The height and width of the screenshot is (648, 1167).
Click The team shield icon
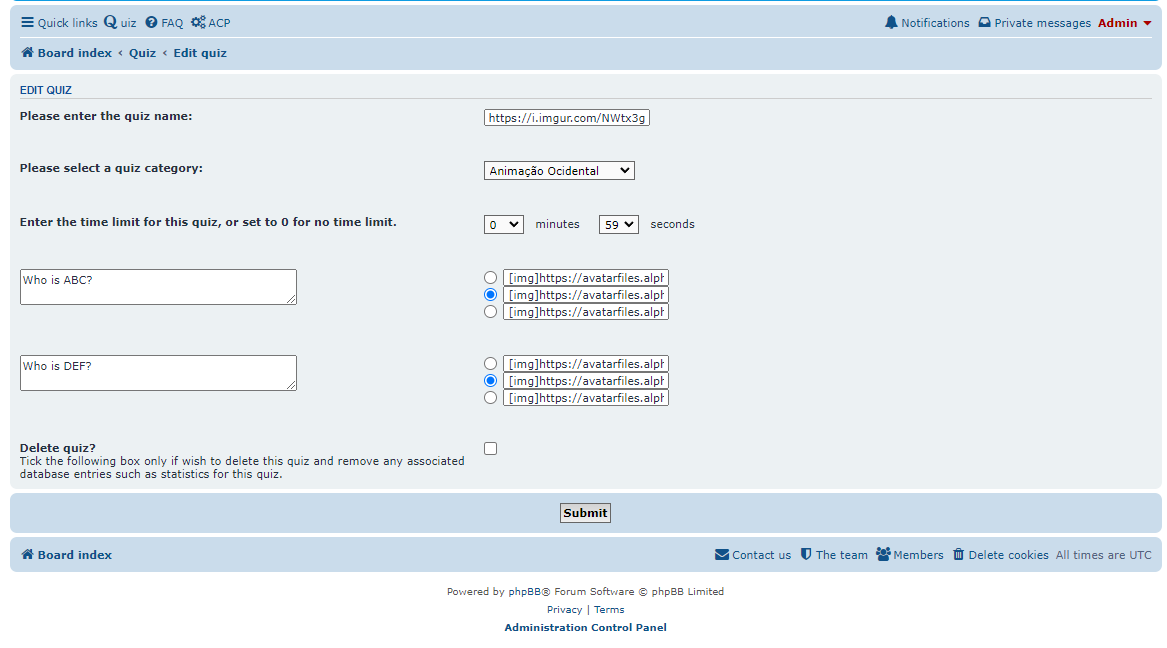tap(806, 554)
